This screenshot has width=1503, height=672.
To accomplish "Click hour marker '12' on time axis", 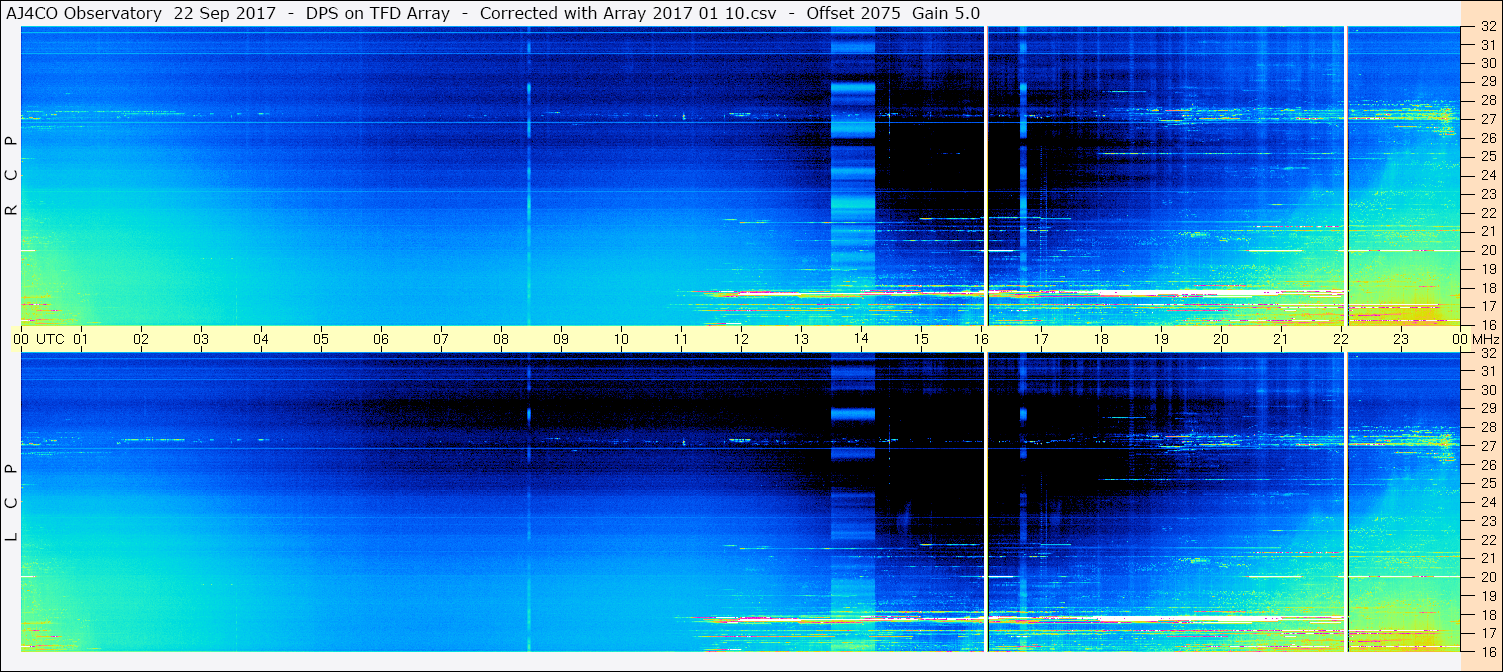I will pyautogui.click(x=741, y=339).
